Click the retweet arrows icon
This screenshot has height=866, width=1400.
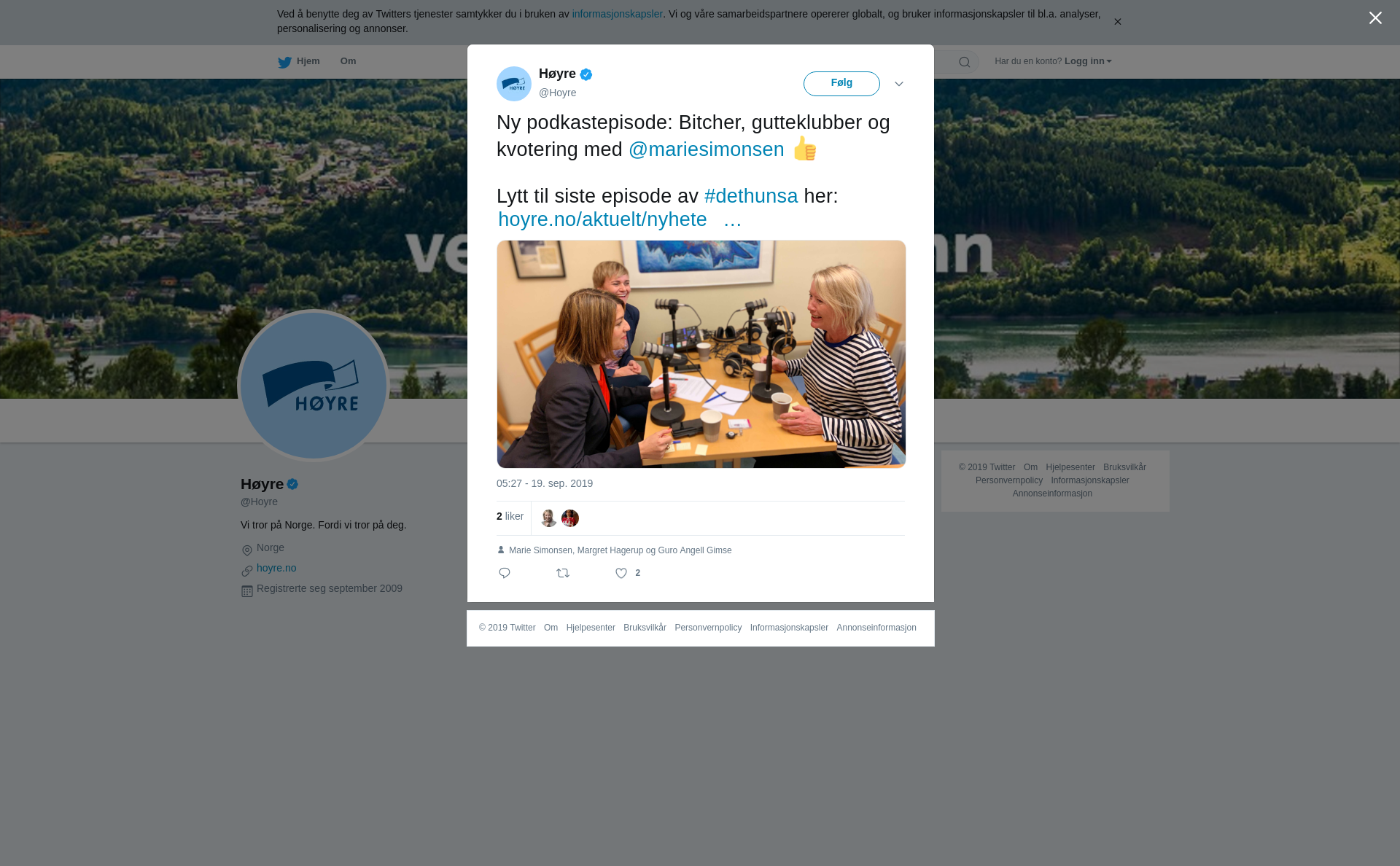[x=563, y=574]
